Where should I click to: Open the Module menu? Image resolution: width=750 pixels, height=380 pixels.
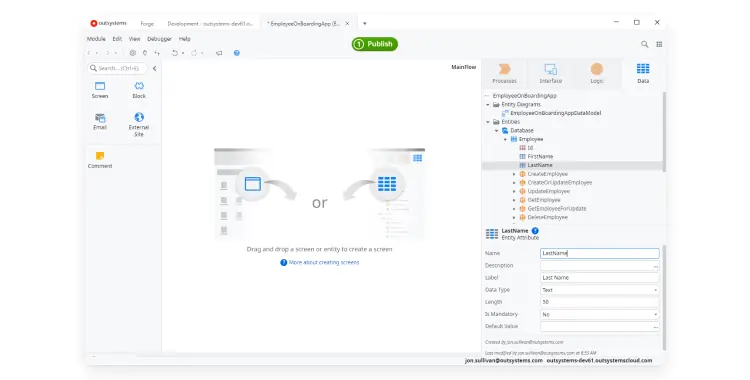(x=96, y=39)
